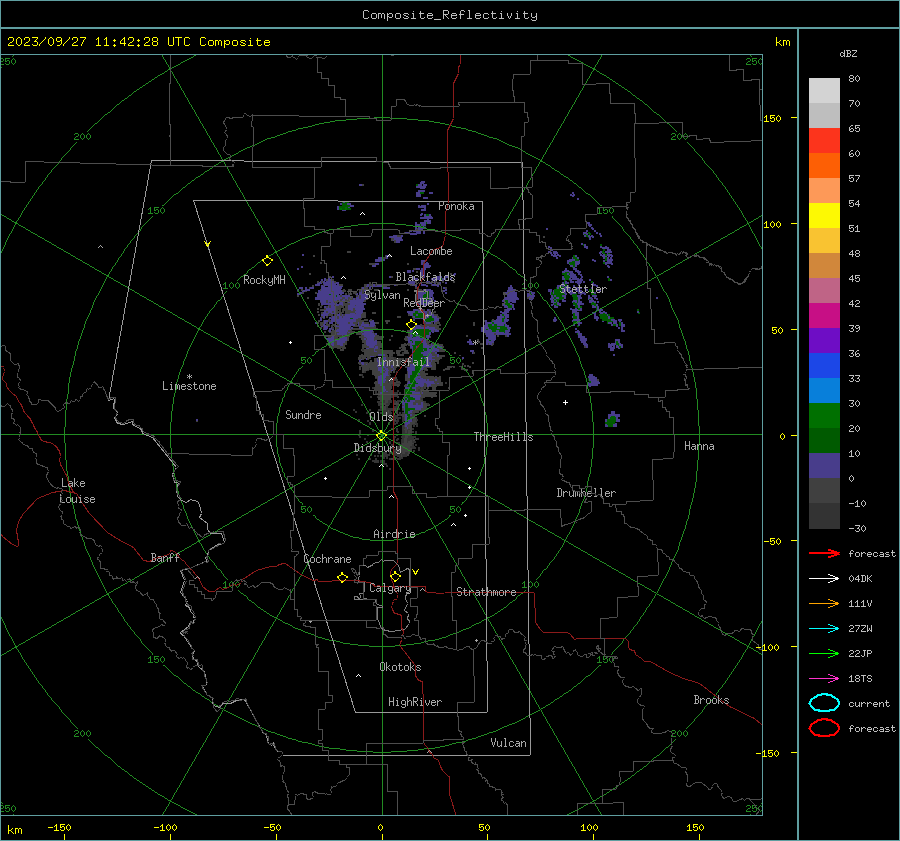Click the 18TS legend text

click(860, 679)
